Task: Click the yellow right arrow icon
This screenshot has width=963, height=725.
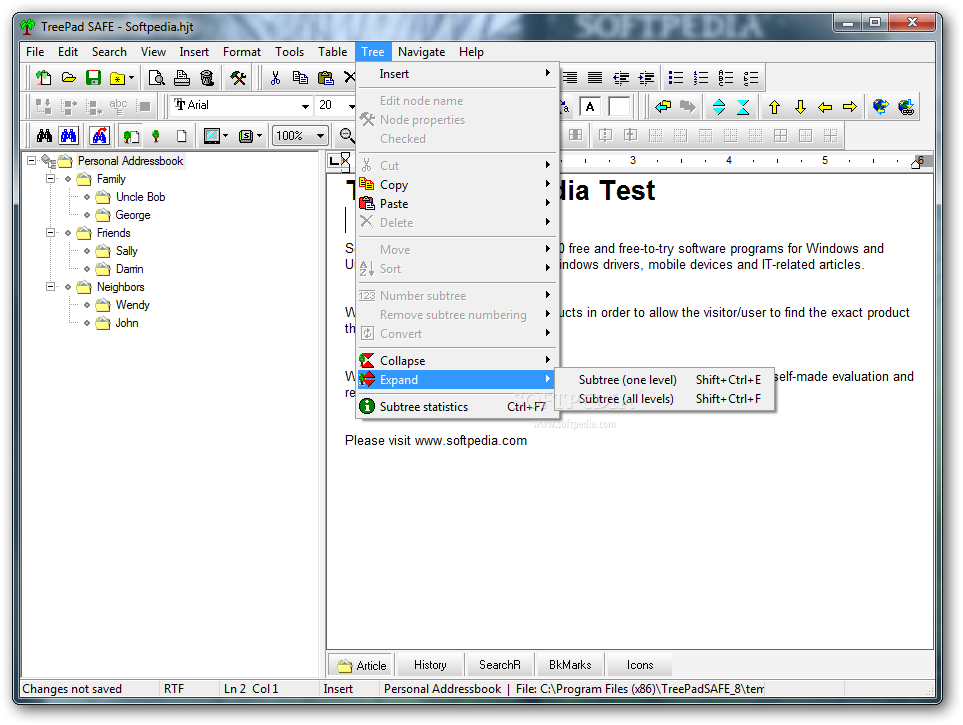Action: pyautogui.click(x=850, y=108)
